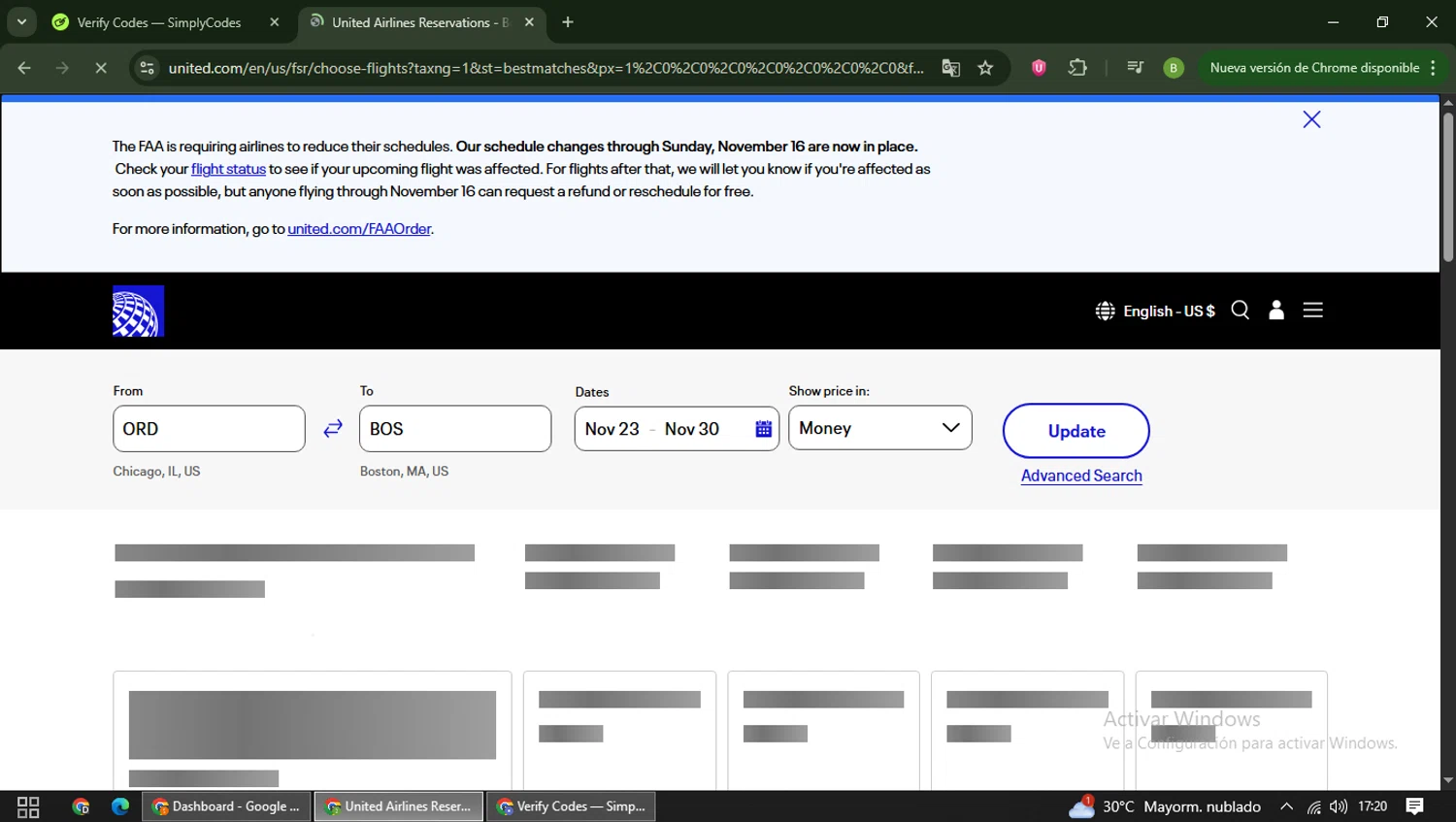1456x822 pixels.
Task: Go back to the previous page
Action: click(24, 68)
